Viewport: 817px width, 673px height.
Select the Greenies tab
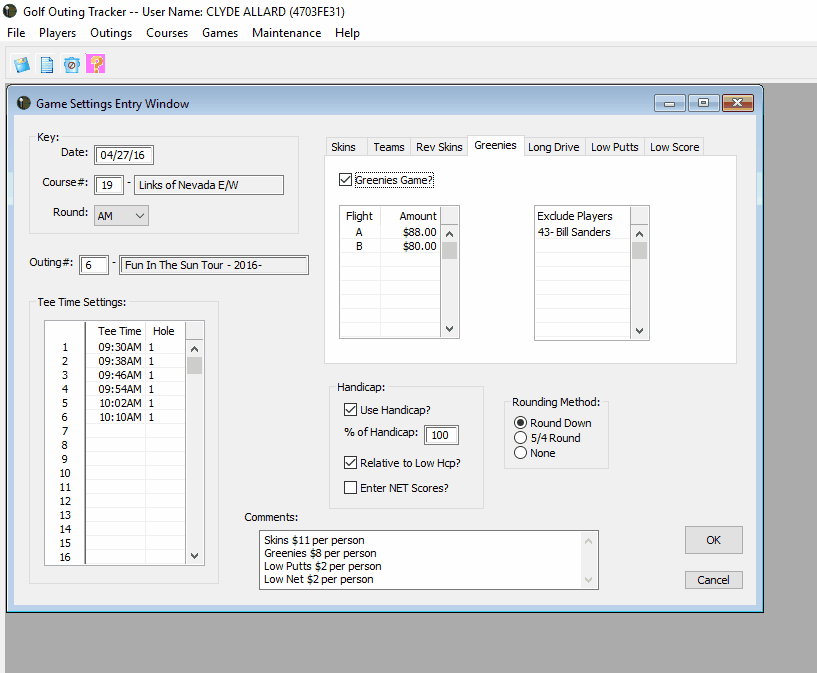click(x=495, y=145)
